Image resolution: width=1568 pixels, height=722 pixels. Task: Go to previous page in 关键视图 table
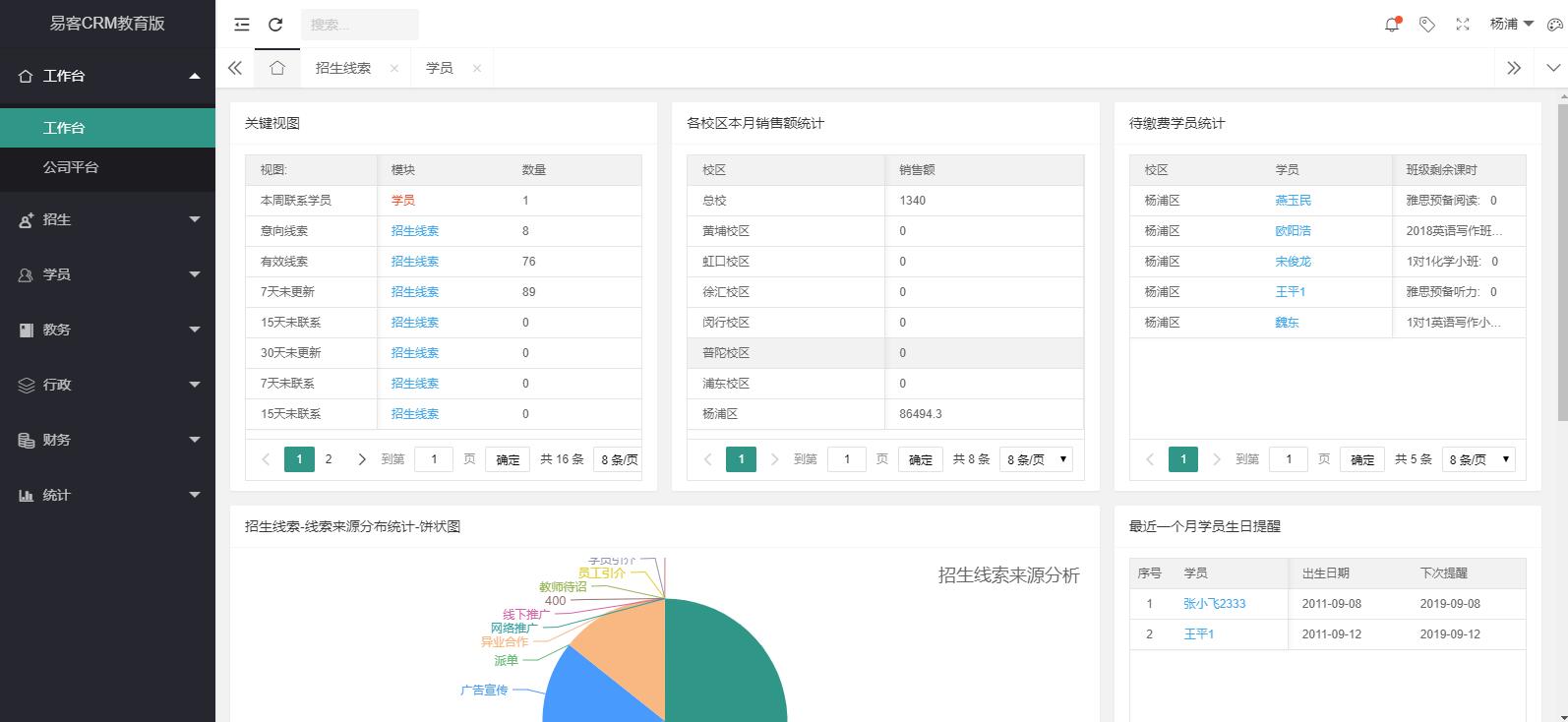pyautogui.click(x=266, y=459)
